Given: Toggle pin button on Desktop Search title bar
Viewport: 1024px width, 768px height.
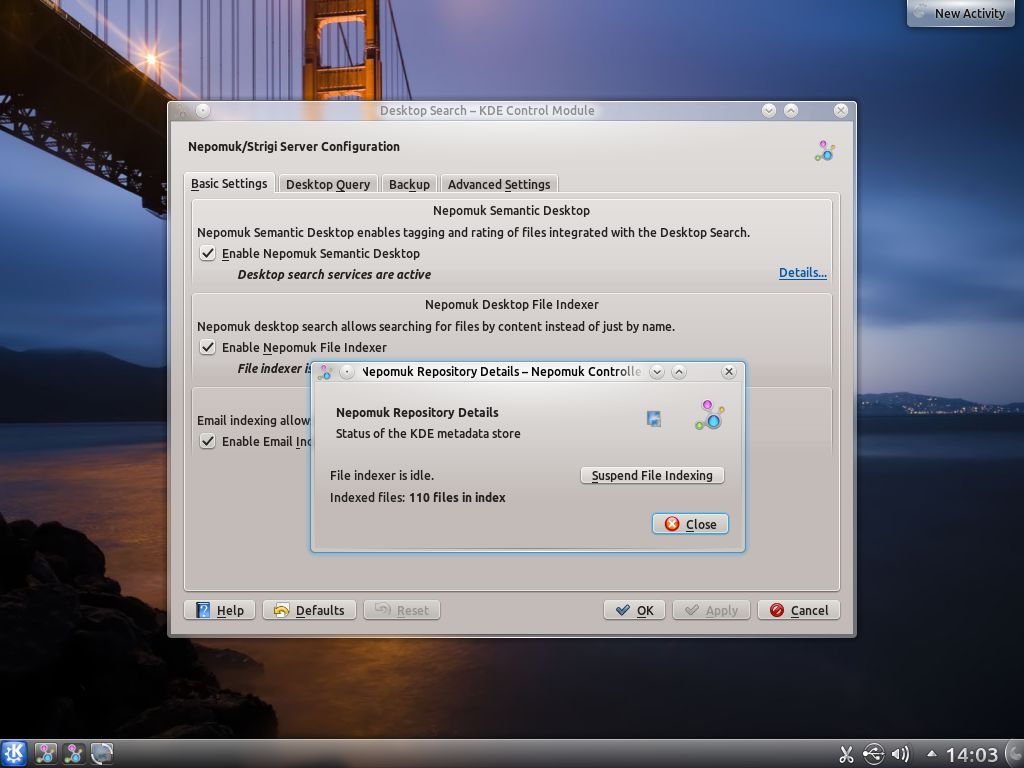Looking at the screenshot, I should [x=203, y=111].
